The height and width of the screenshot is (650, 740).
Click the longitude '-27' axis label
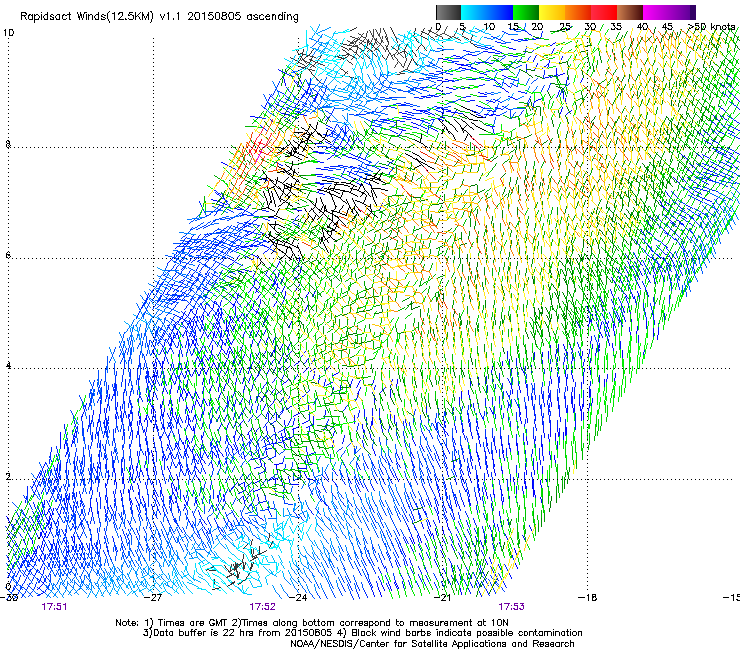154,598
